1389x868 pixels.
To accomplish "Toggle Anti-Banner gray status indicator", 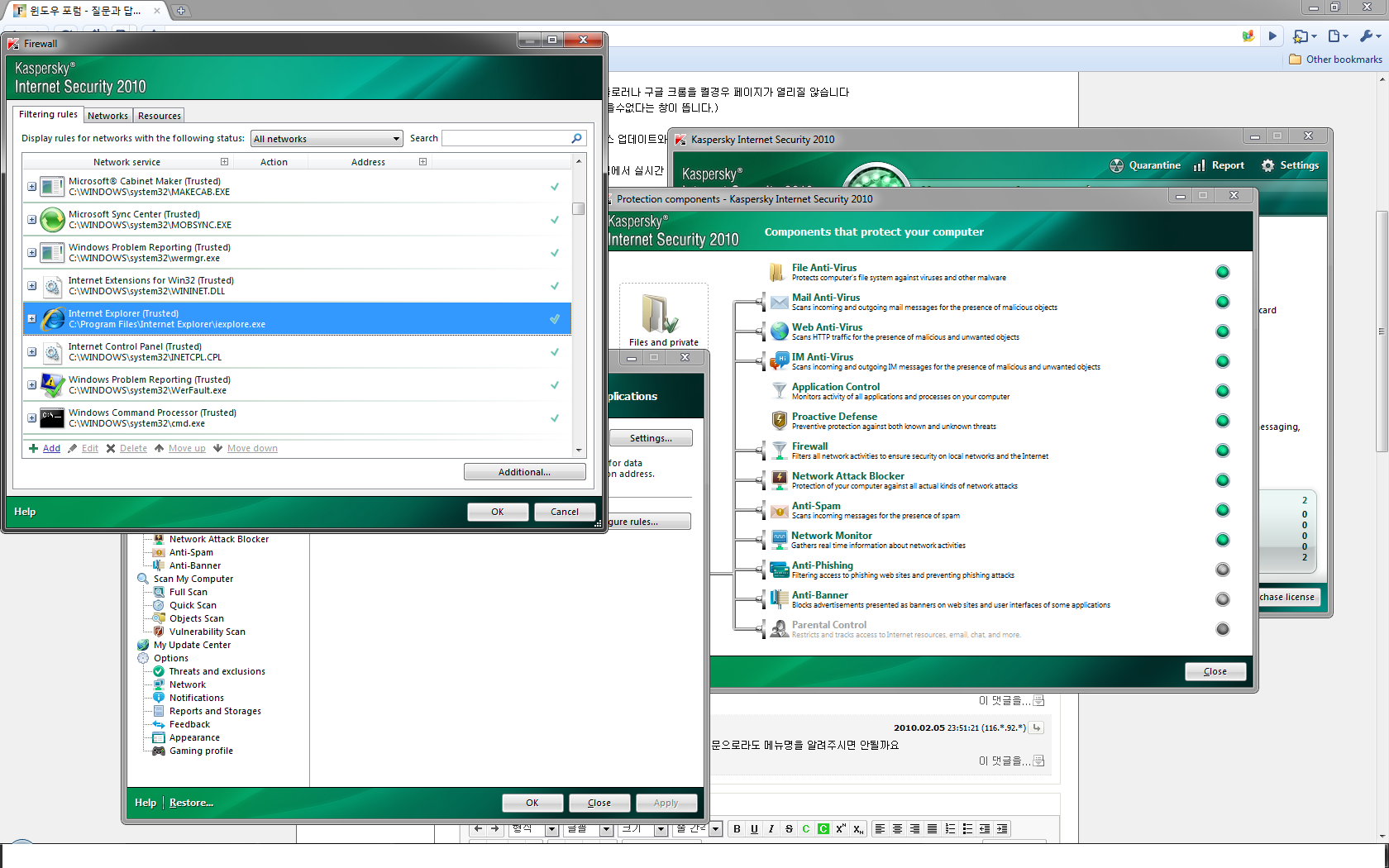I will pos(1223,599).
